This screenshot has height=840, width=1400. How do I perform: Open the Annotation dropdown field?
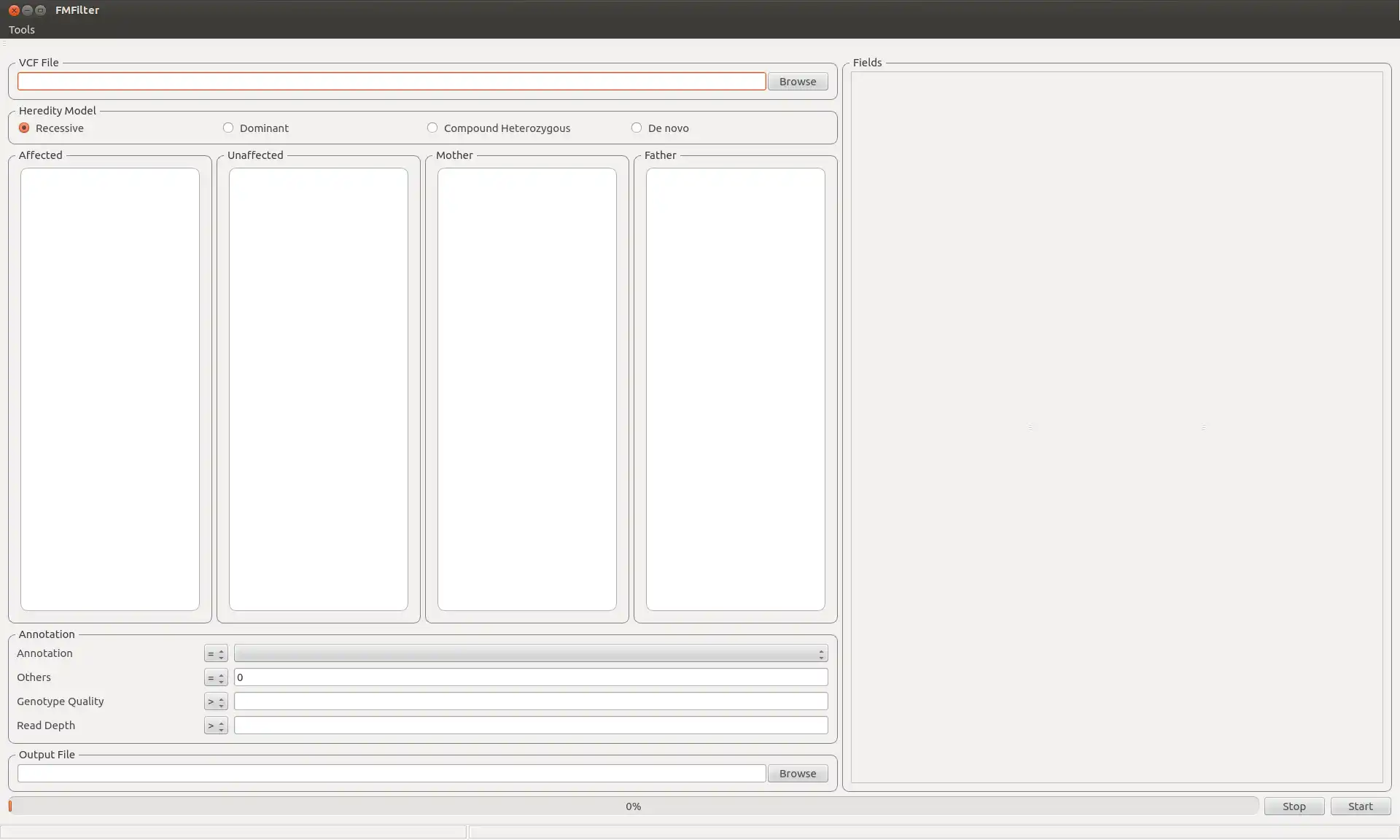[530, 653]
